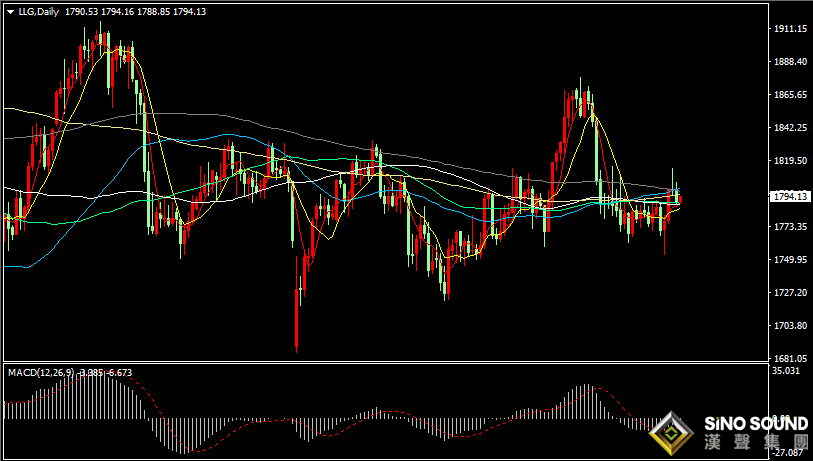
Task: Click the current price tag 1794.13 on axis
Action: click(791, 197)
